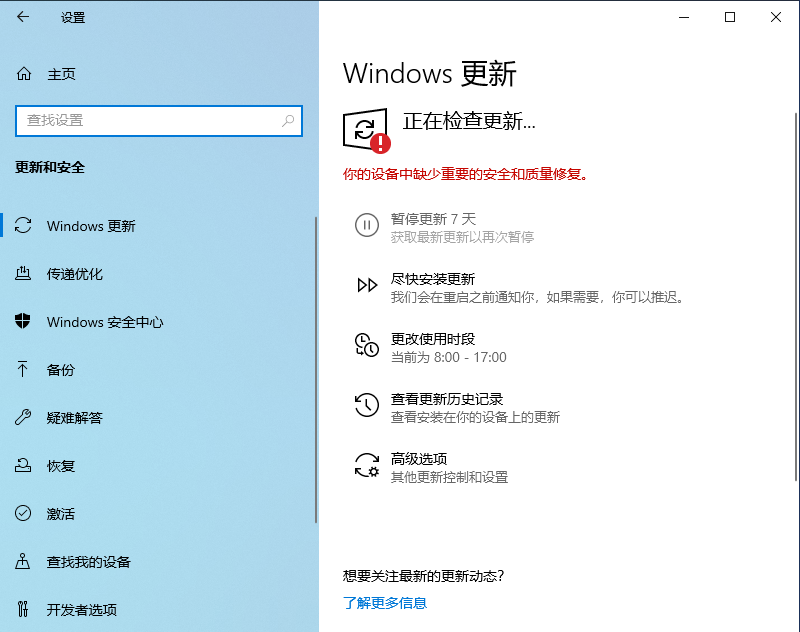The image size is (800, 632).
Task: Open the home icon for 主页
Action: [23, 74]
